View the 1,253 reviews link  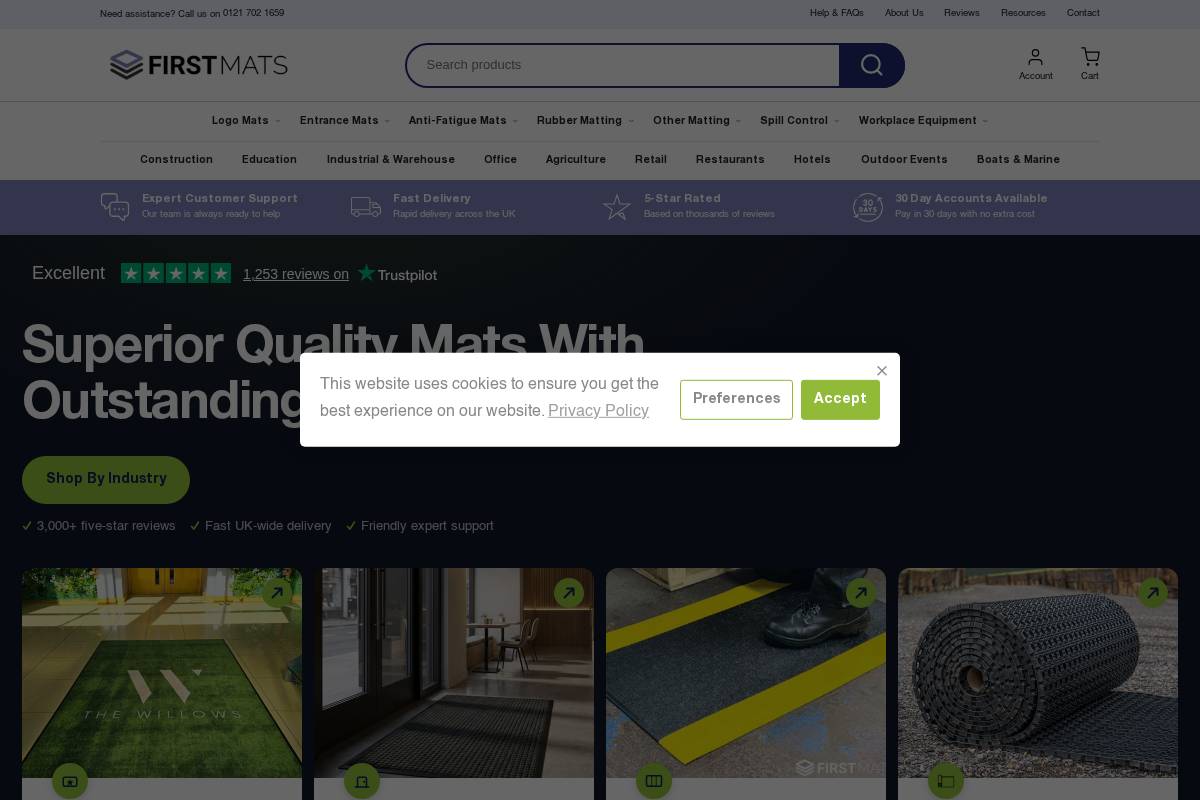click(296, 274)
